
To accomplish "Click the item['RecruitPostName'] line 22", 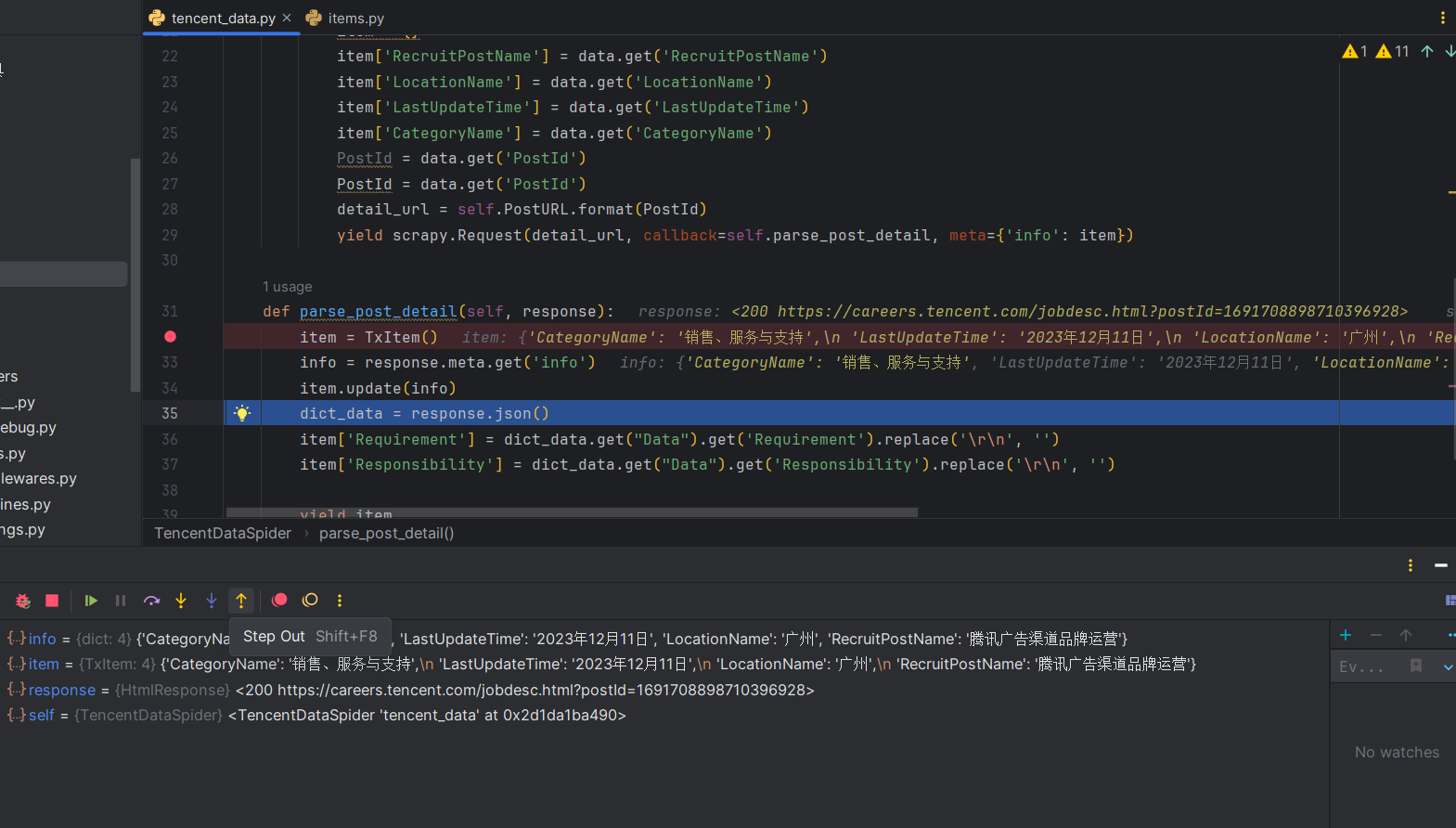I will tap(582, 57).
